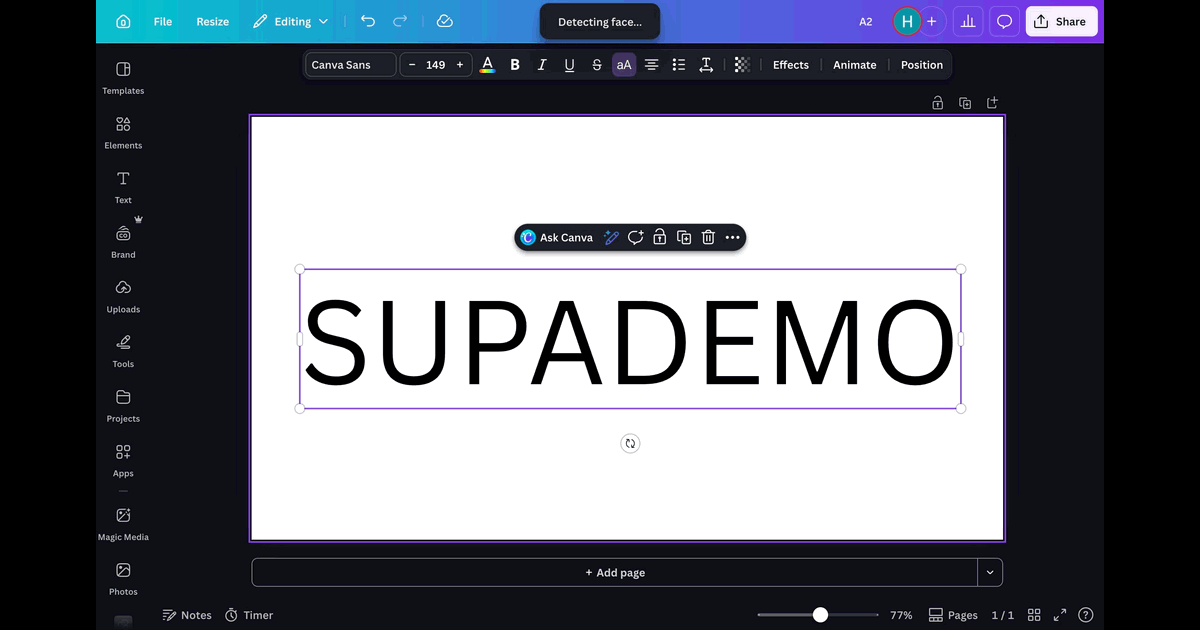Image resolution: width=1200 pixels, height=630 pixels.
Task: Check cloud save status icon
Action: pos(445,21)
